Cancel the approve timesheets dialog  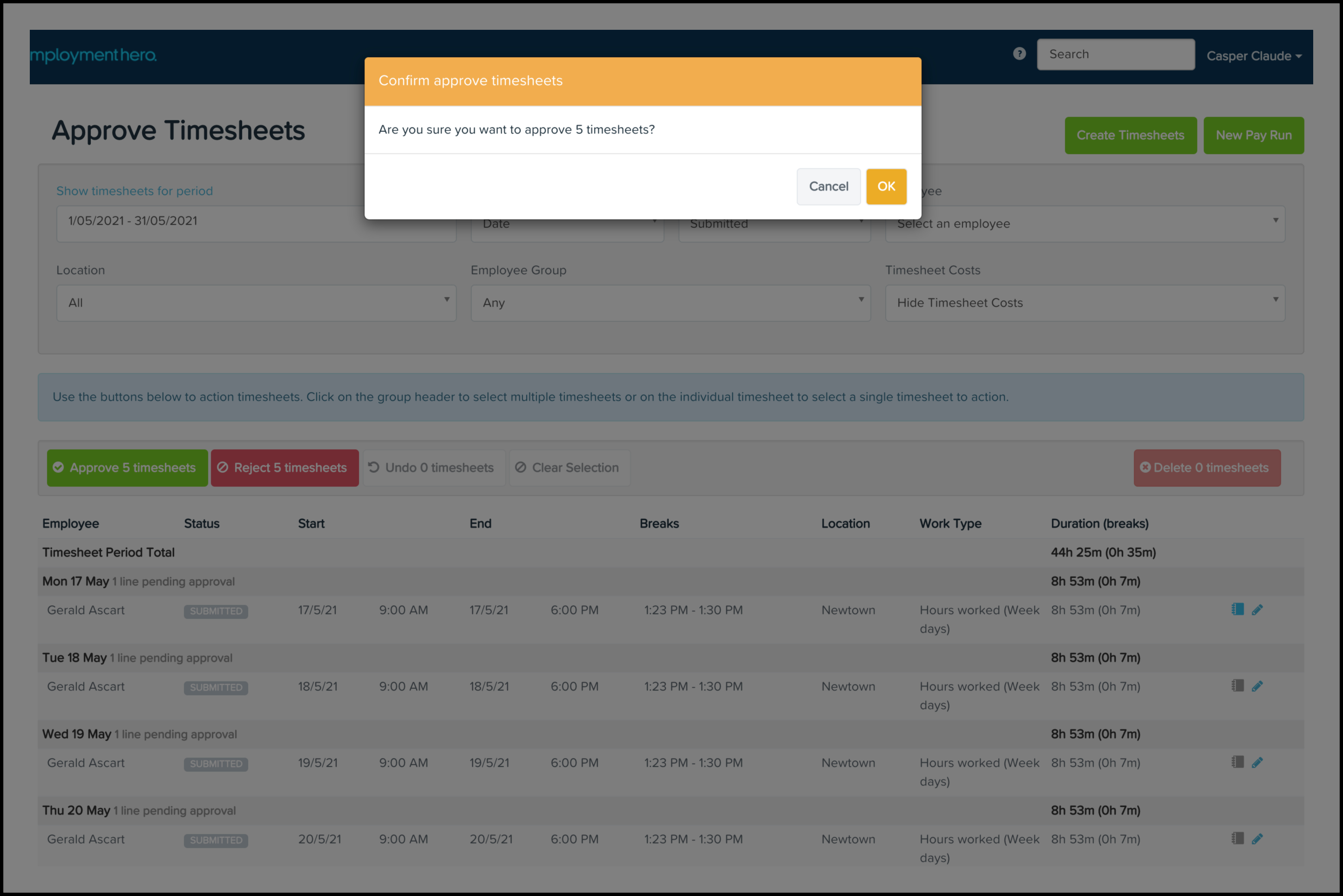coord(828,186)
